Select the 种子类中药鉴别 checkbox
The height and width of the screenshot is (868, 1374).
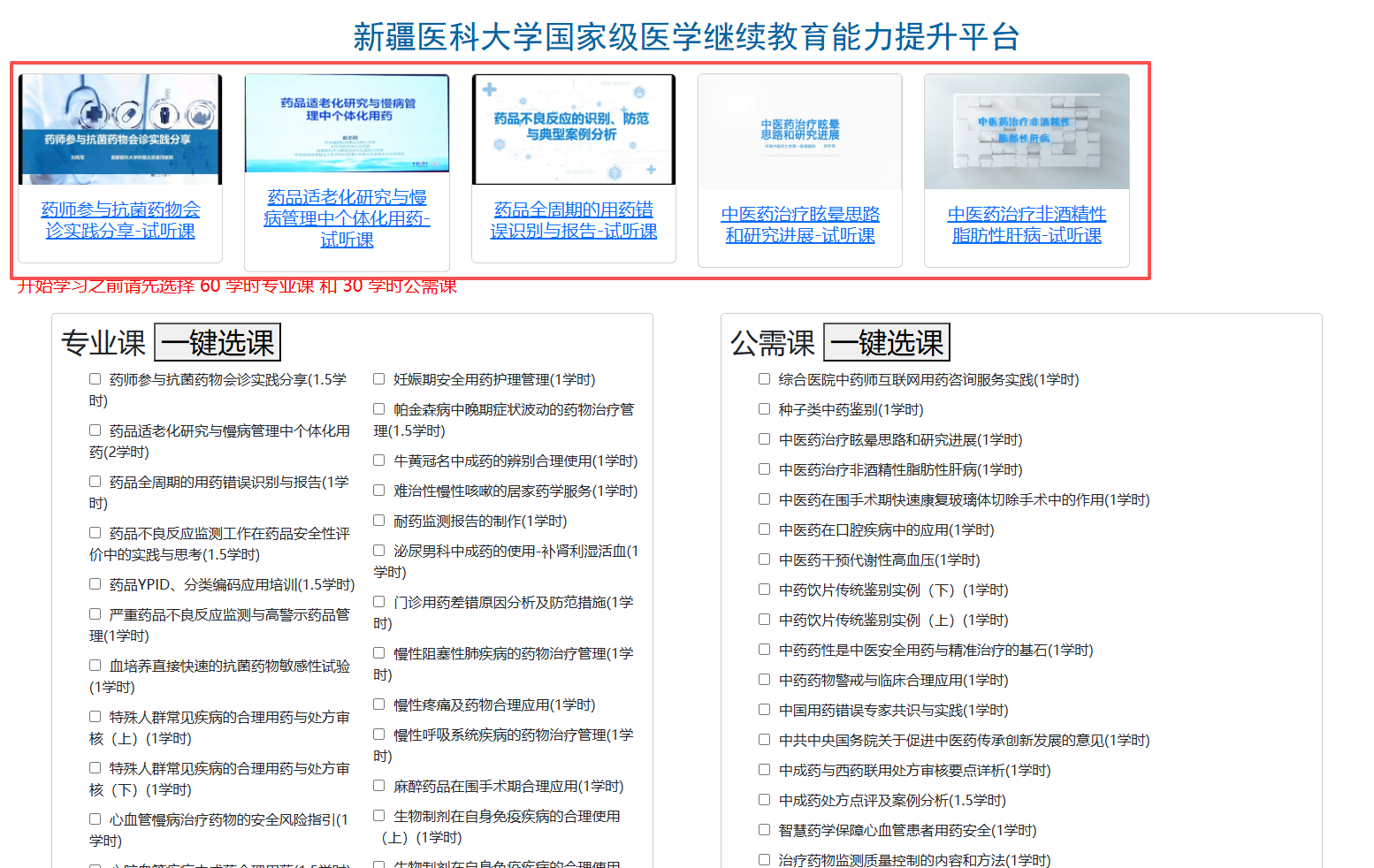(765, 409)
